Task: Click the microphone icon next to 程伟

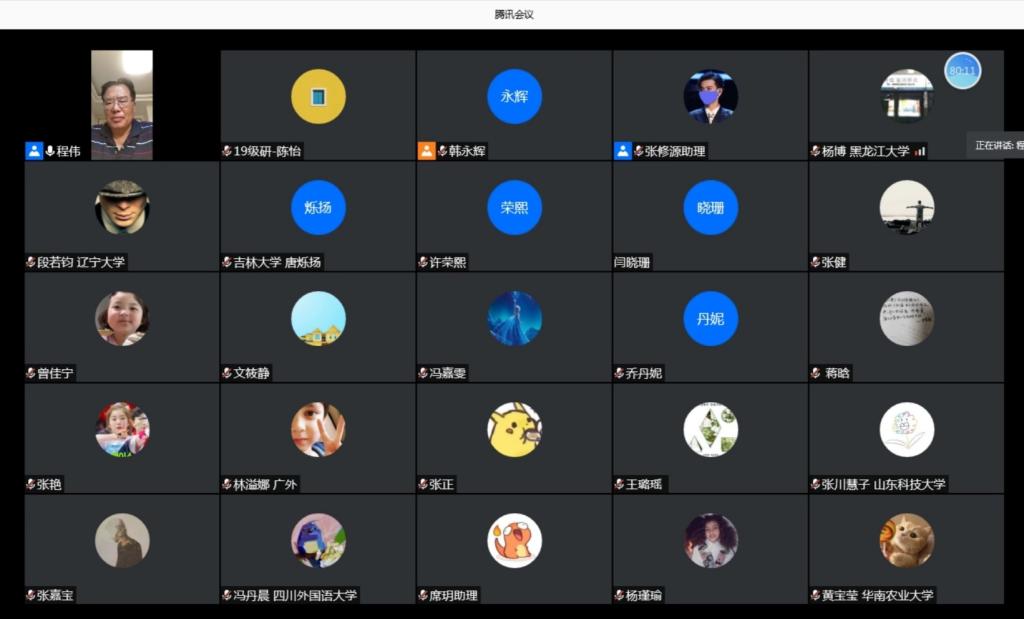Action: pyautogui.click(x=50, y=151)
